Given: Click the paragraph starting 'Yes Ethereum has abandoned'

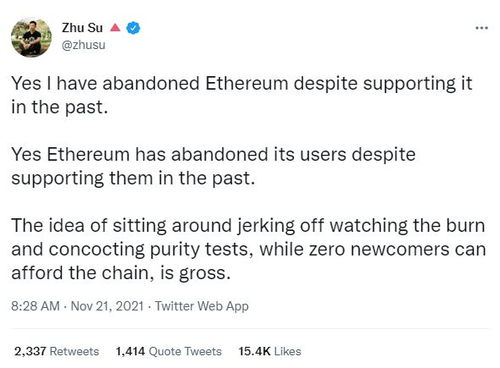Looking at the screenshot, I should pos(213,166).
